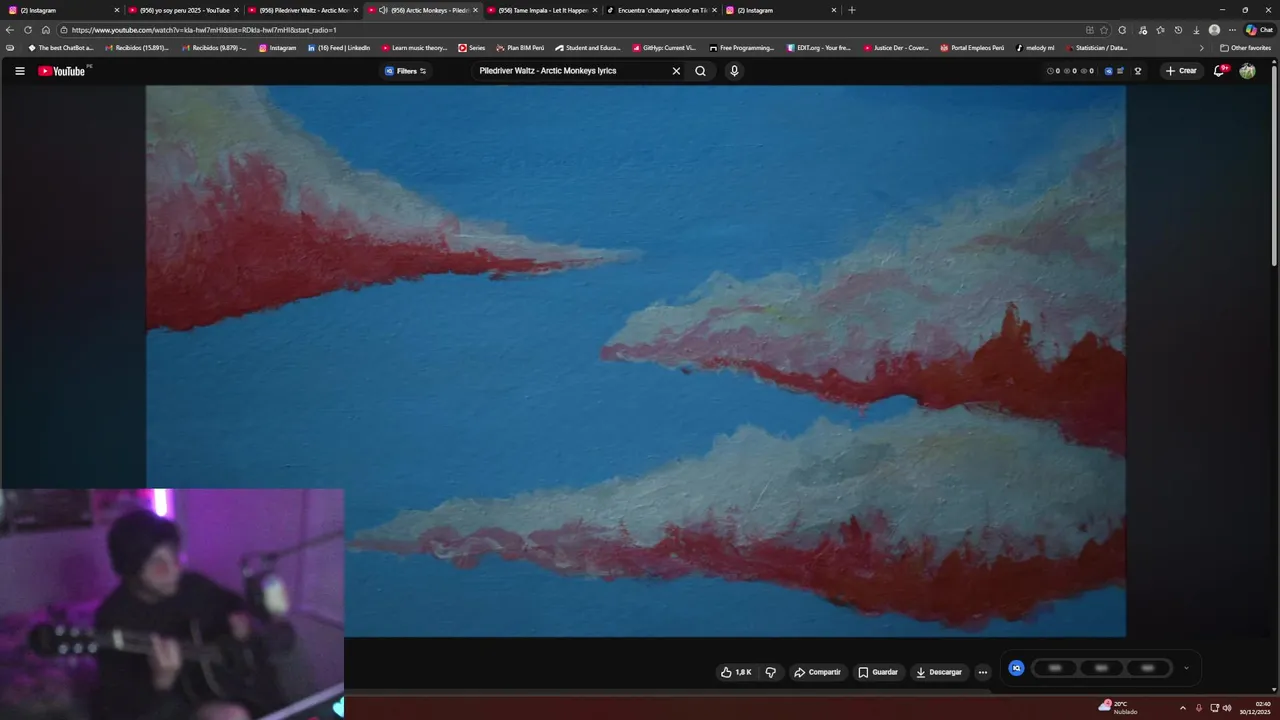Open the Plan BIM Perú bookmark
1280x720 pixels.
pos(520,48)
